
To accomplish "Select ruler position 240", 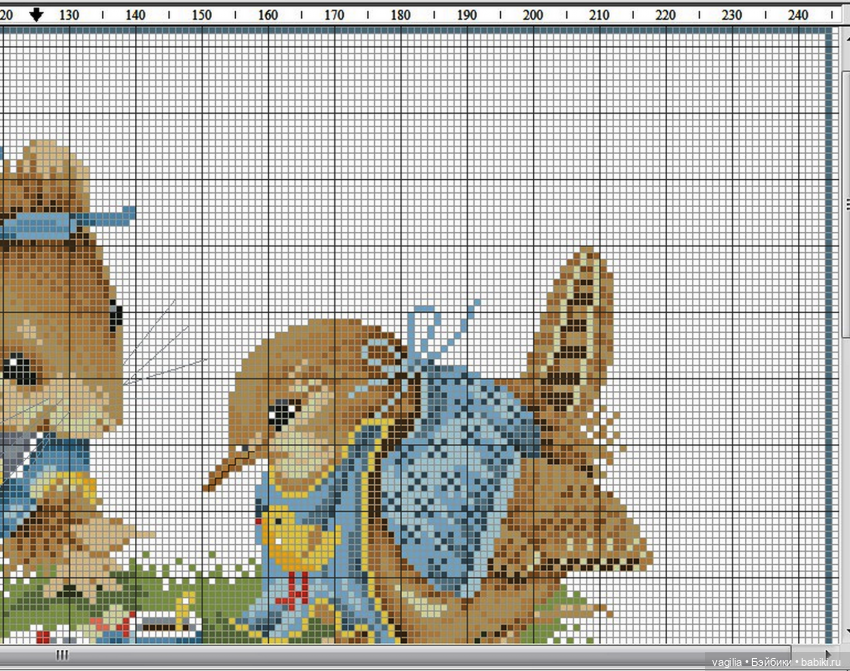I will tap(797, 15).
